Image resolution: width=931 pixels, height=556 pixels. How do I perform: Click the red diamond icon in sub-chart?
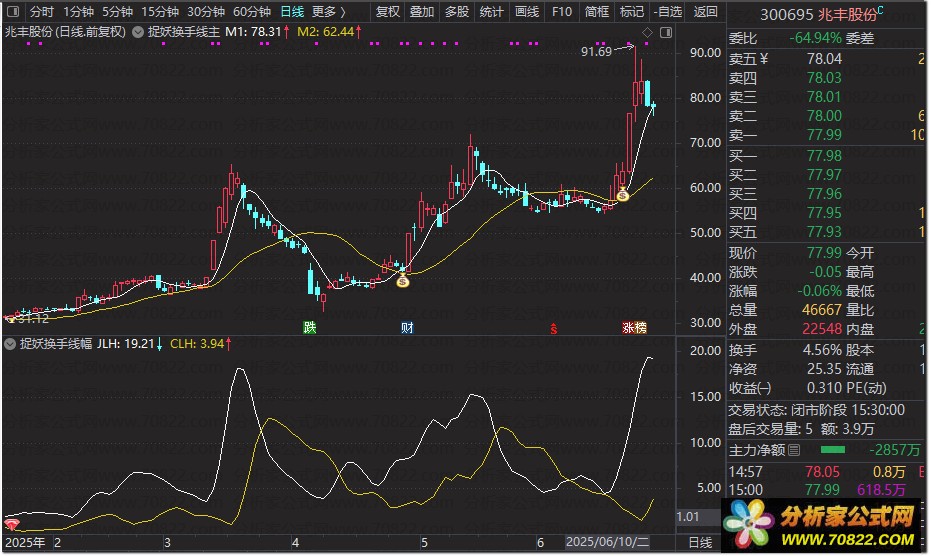(x=12, y=524)
